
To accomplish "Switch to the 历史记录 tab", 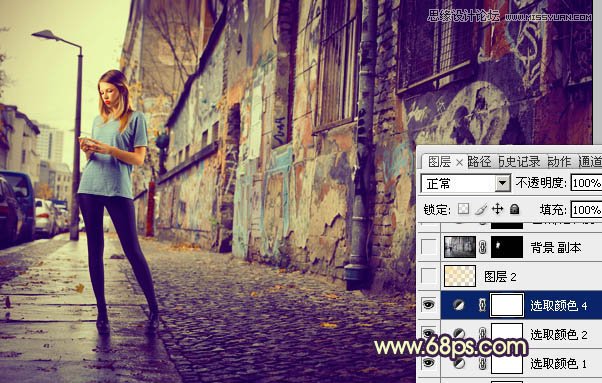I will (519, 162).
